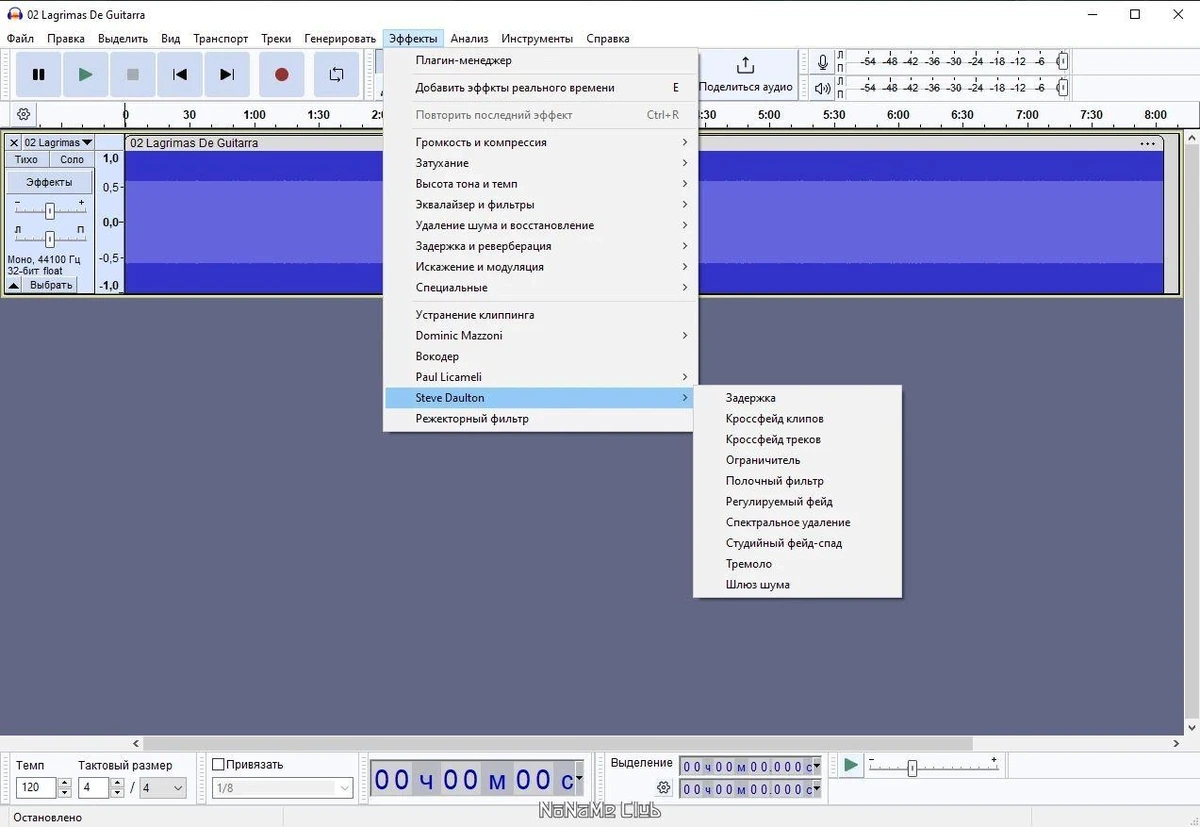Adjust the track gain slider
The image size is (1200, 827).
coord(49,210)
